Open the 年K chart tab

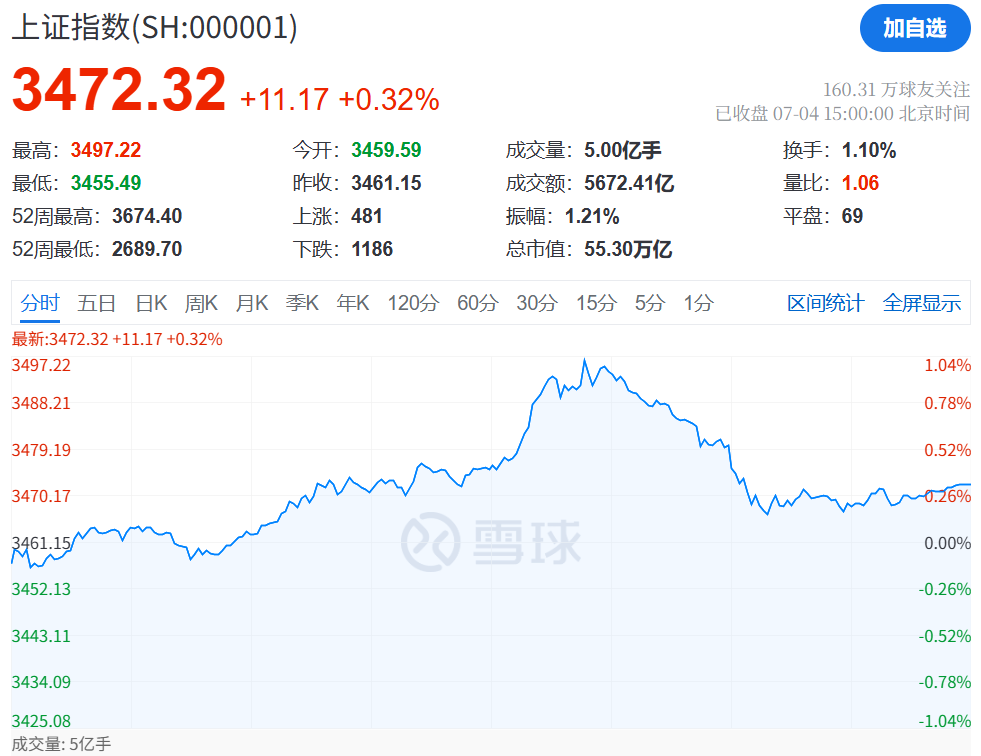353,303
